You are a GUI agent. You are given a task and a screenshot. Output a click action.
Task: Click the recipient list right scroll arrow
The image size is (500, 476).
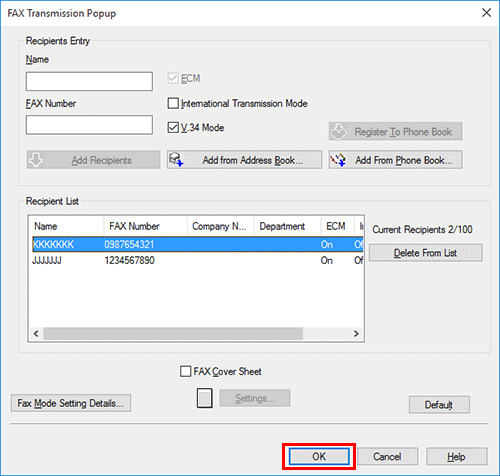(x=356, y=334)
